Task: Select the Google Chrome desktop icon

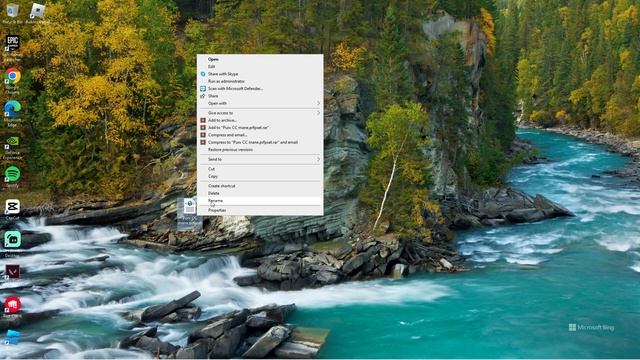Action: point(13,76)
